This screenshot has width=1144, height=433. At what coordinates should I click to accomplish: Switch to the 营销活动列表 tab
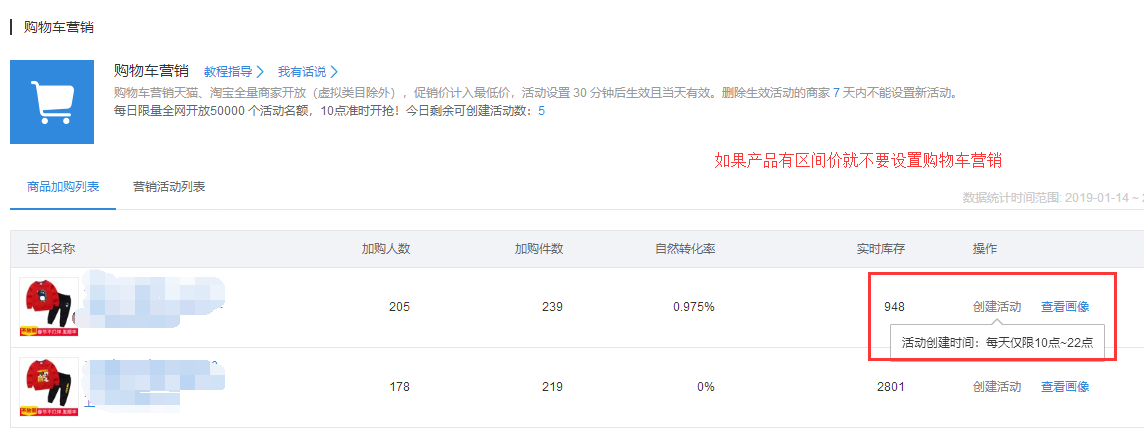169,187
